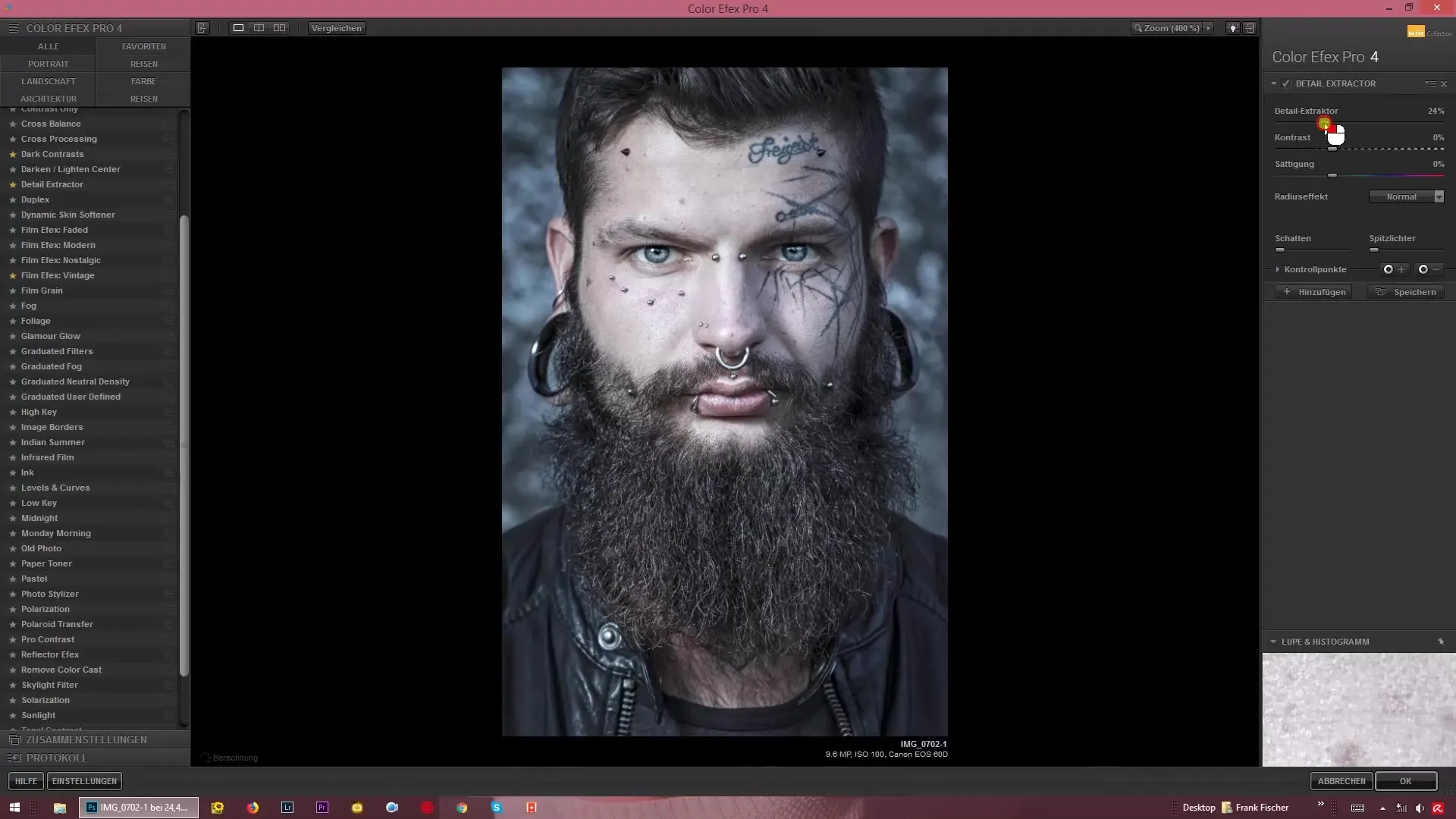The height and width of the screenshot is (819, 1456).
Task: Toggle favorite star for Fog
Action: [13, 306]
